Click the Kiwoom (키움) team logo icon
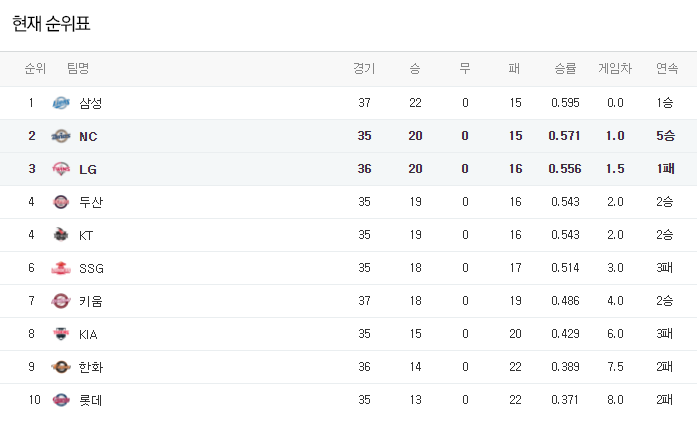 [61, 301]
